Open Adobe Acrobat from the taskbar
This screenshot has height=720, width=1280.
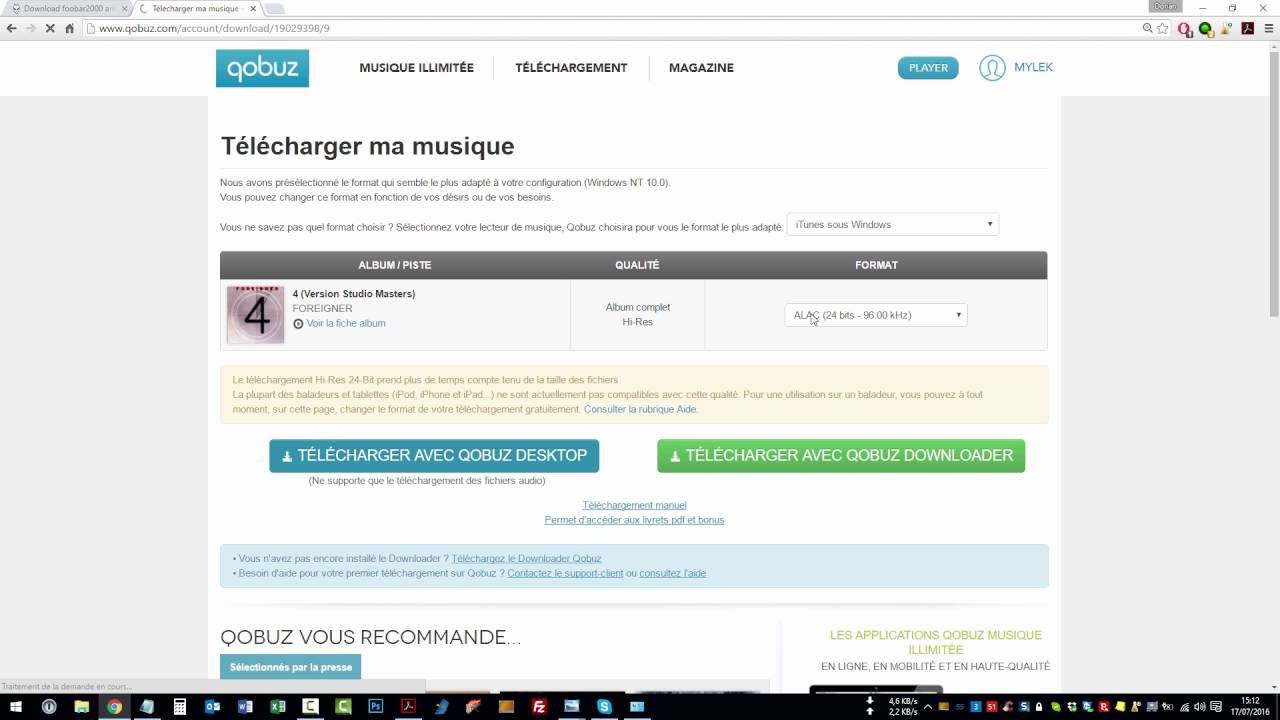click(x=408, y=706)
